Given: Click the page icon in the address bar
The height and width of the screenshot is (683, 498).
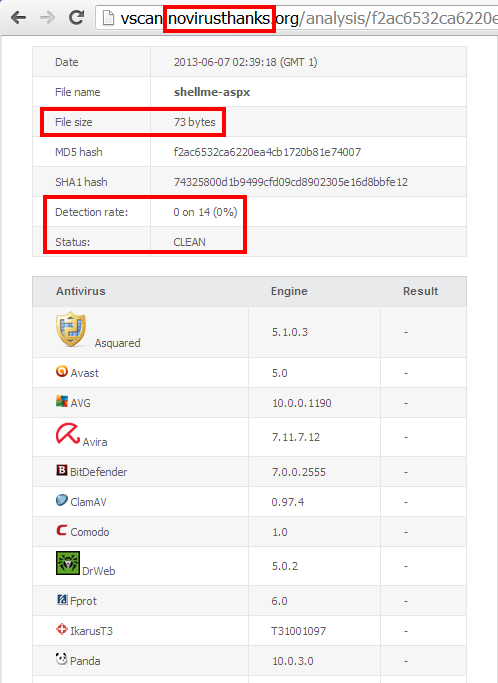Looking at the screenshot, I should (x=108, y=18).
